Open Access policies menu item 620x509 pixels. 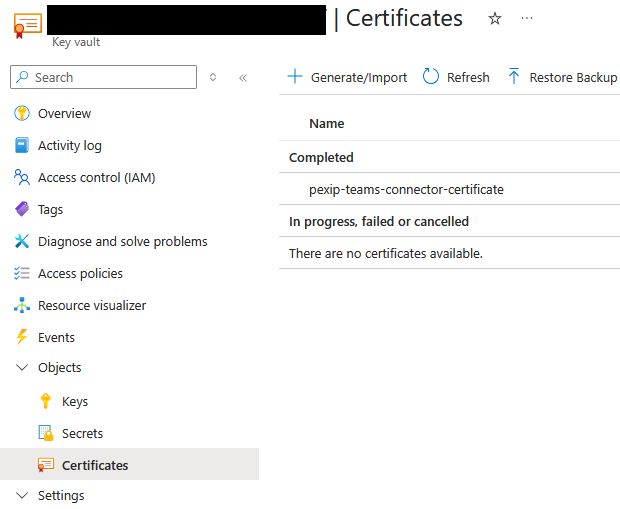pos(80,273)
